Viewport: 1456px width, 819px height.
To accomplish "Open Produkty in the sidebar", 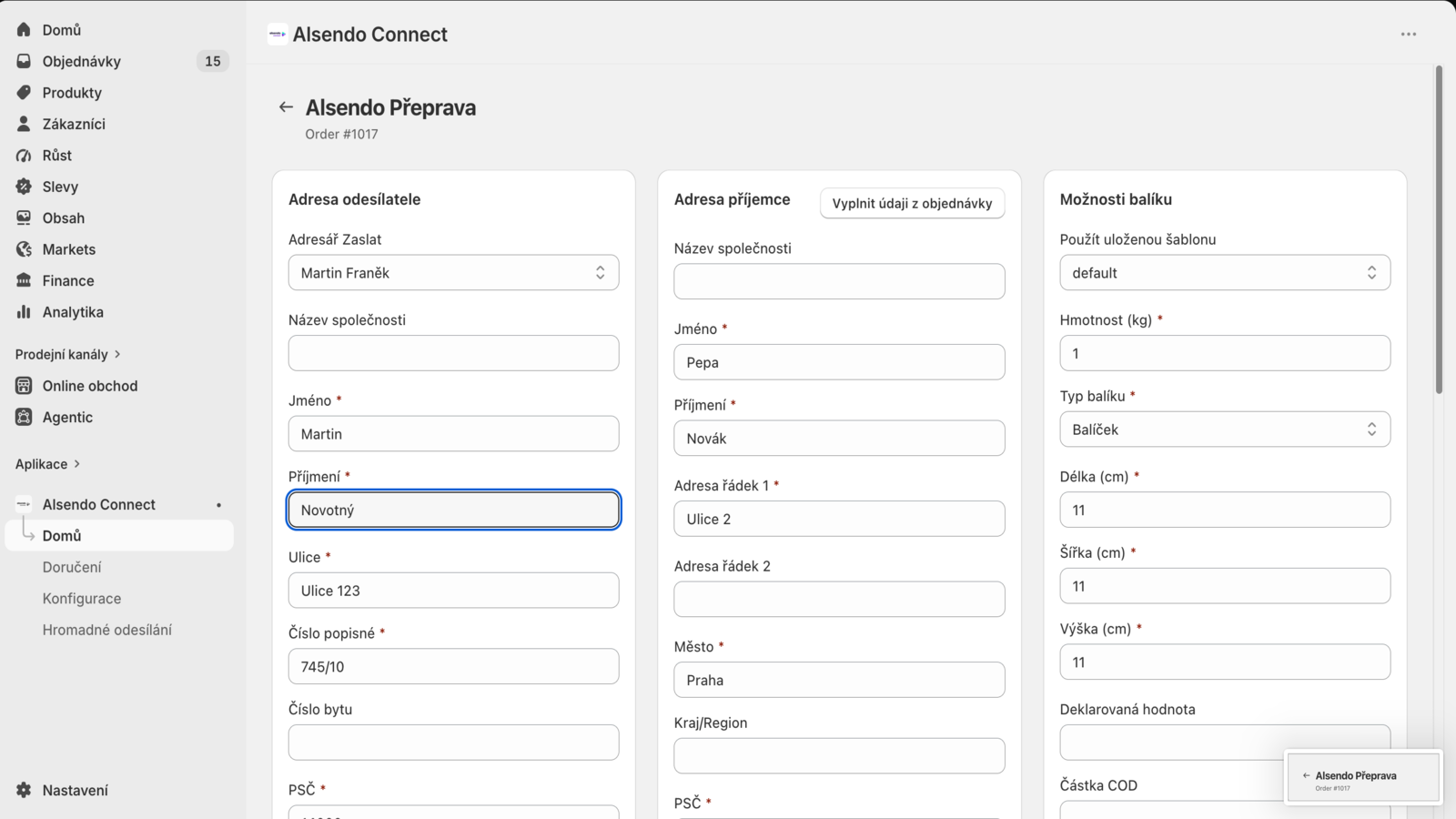I will (72, 93).
